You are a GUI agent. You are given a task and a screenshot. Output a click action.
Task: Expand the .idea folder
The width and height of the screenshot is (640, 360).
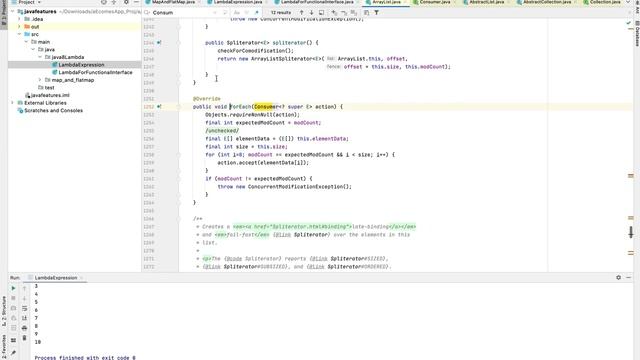click(x=19, y=19)
